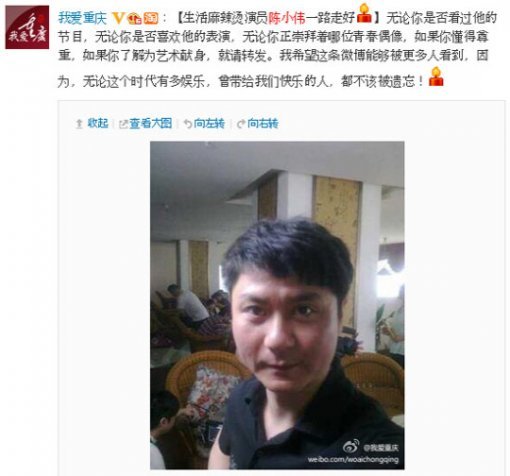Viewport: 510px width, 476px height.
Task: Collapse the image with 收起
Action: [98, 124]
